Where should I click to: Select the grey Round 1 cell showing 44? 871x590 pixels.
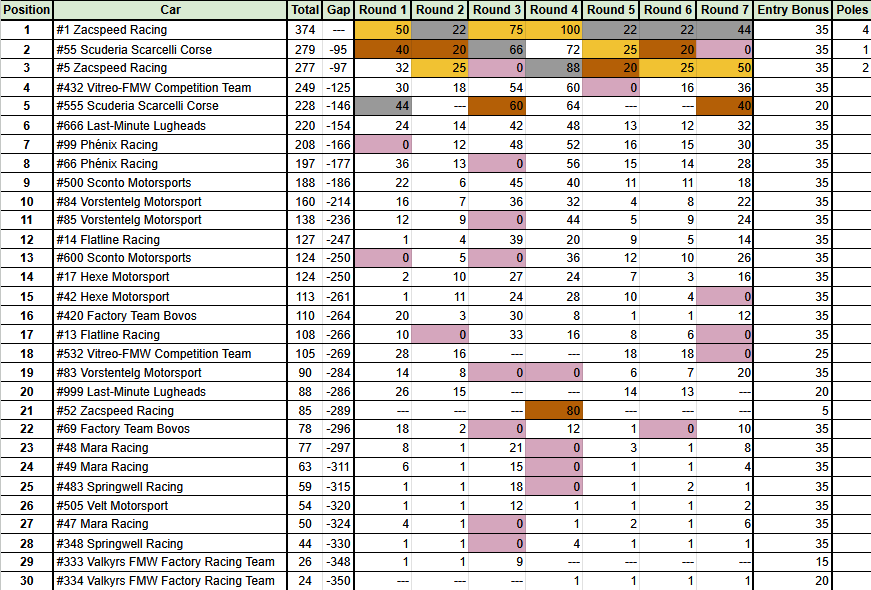(384, 106)
